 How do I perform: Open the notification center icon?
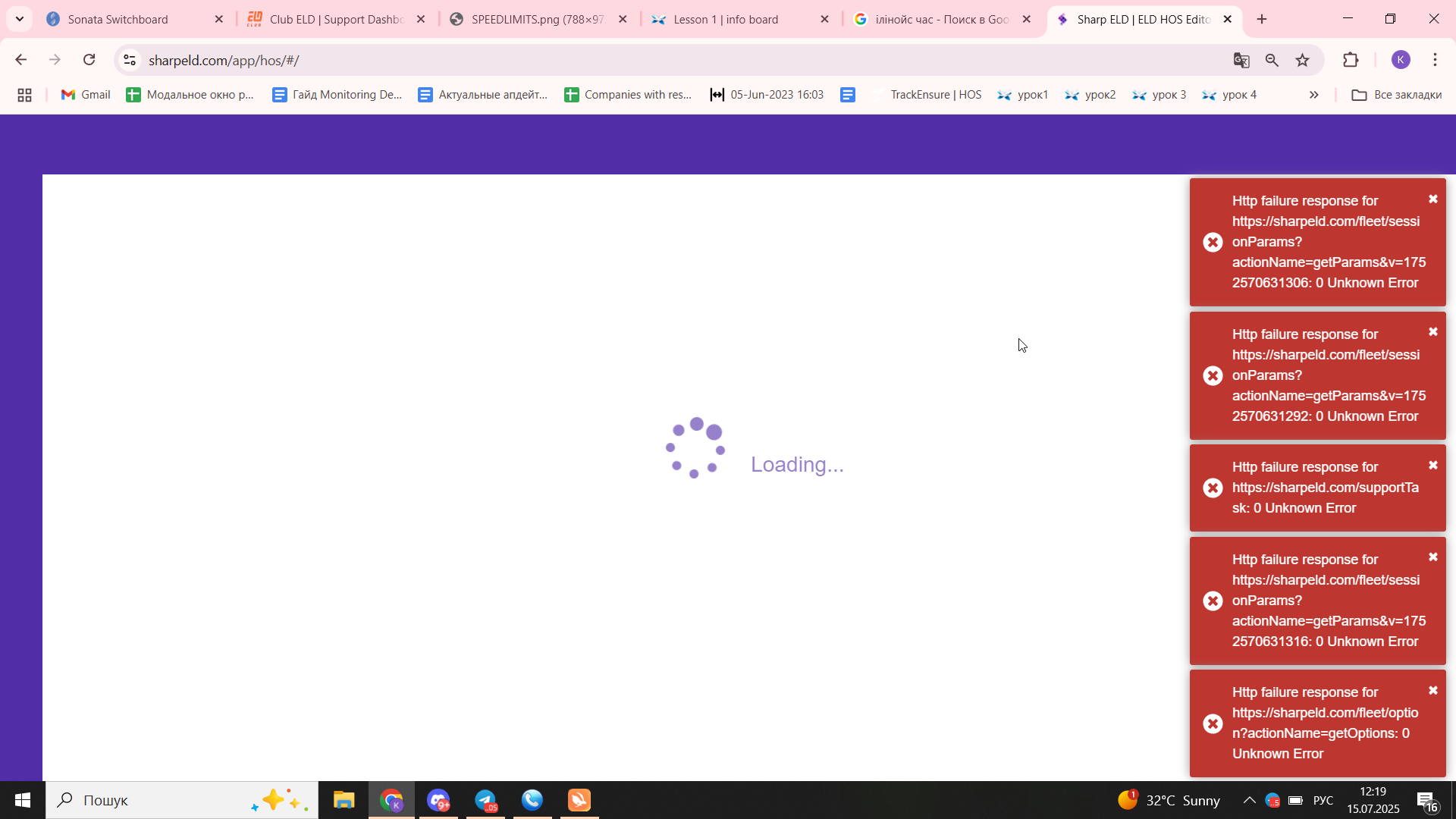[1427, 800]
